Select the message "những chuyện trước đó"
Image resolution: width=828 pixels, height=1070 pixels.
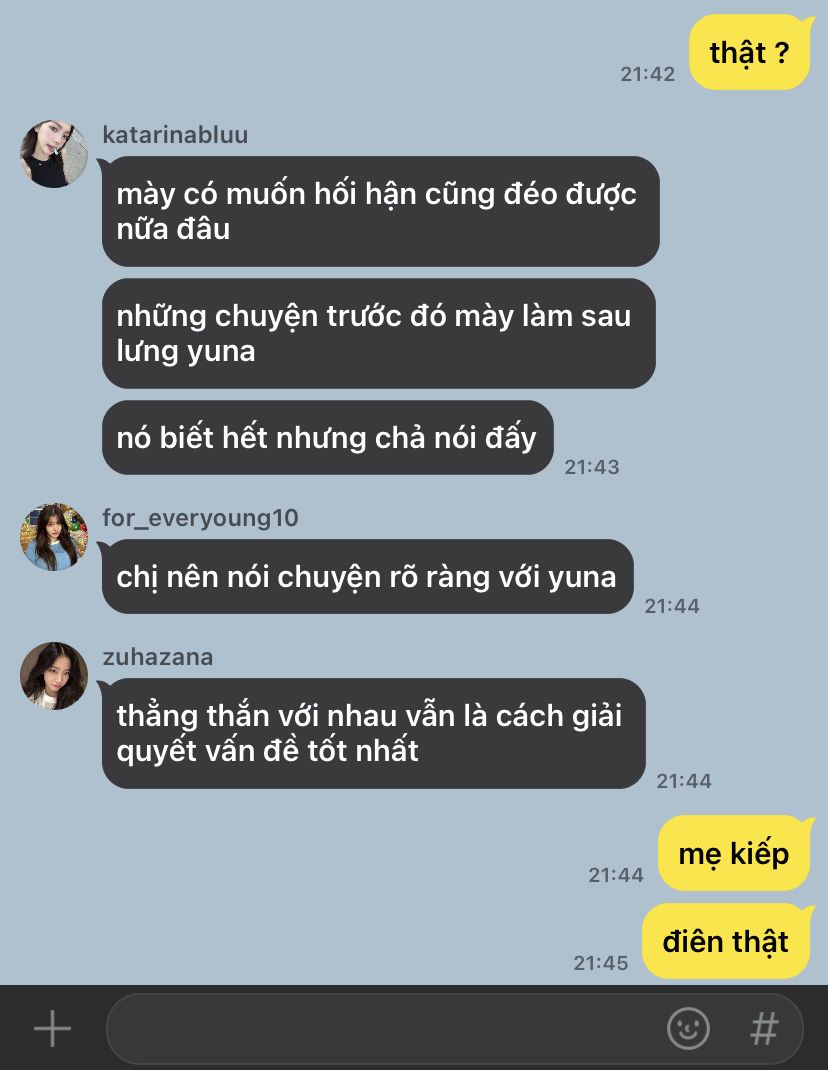pyautogui.click(x=378, y=334)
